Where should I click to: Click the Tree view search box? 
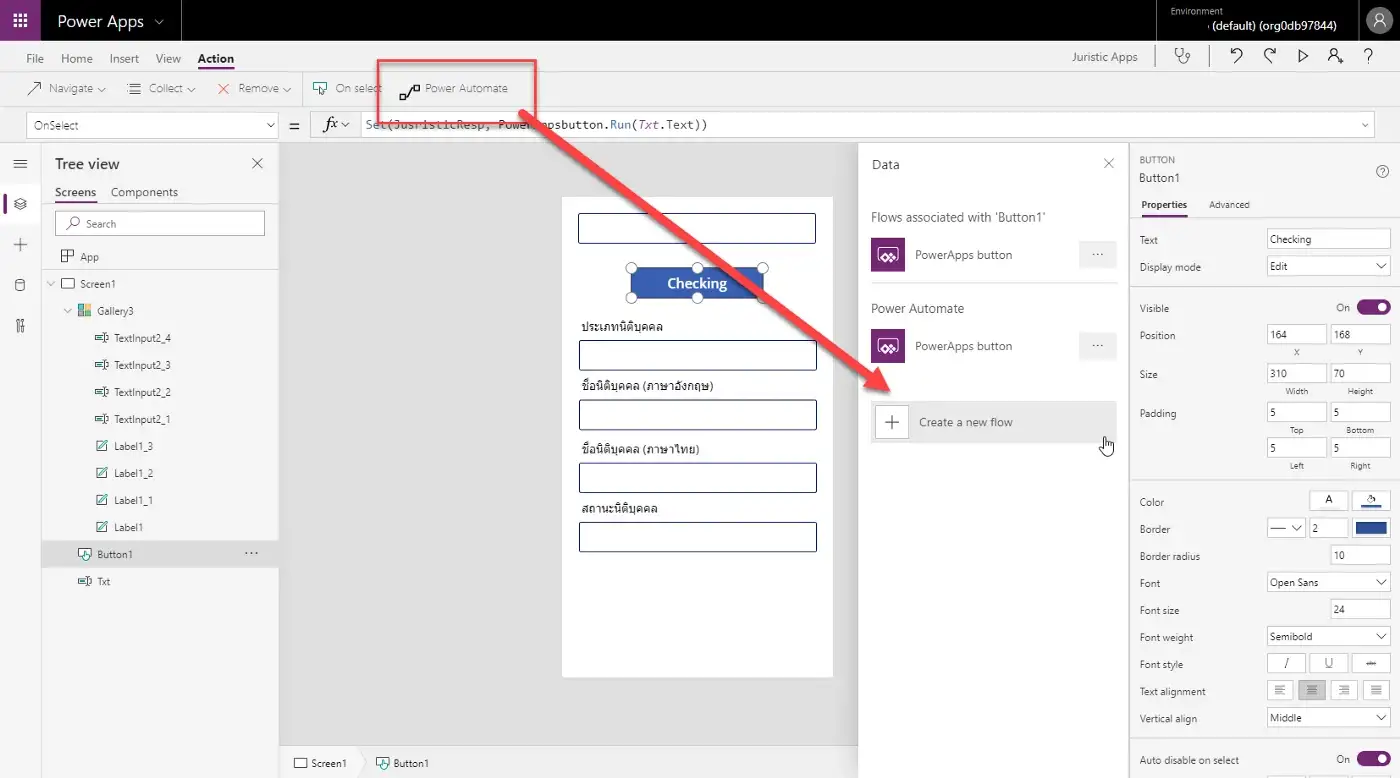tap(160, 223)
